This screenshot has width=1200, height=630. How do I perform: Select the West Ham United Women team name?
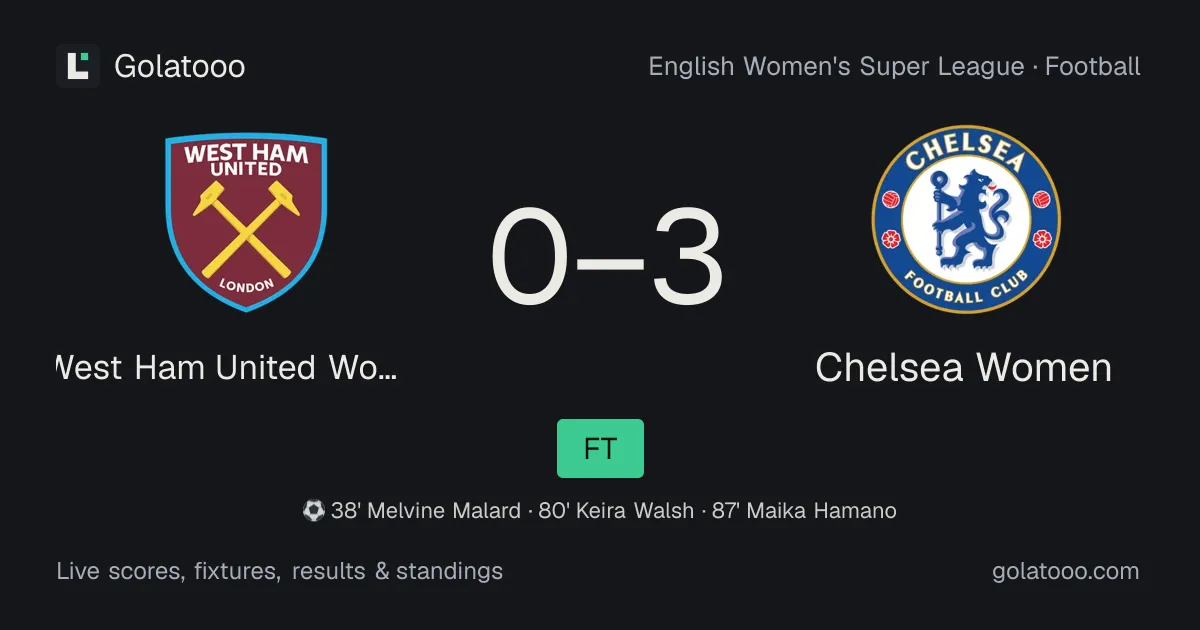(227, 368)
